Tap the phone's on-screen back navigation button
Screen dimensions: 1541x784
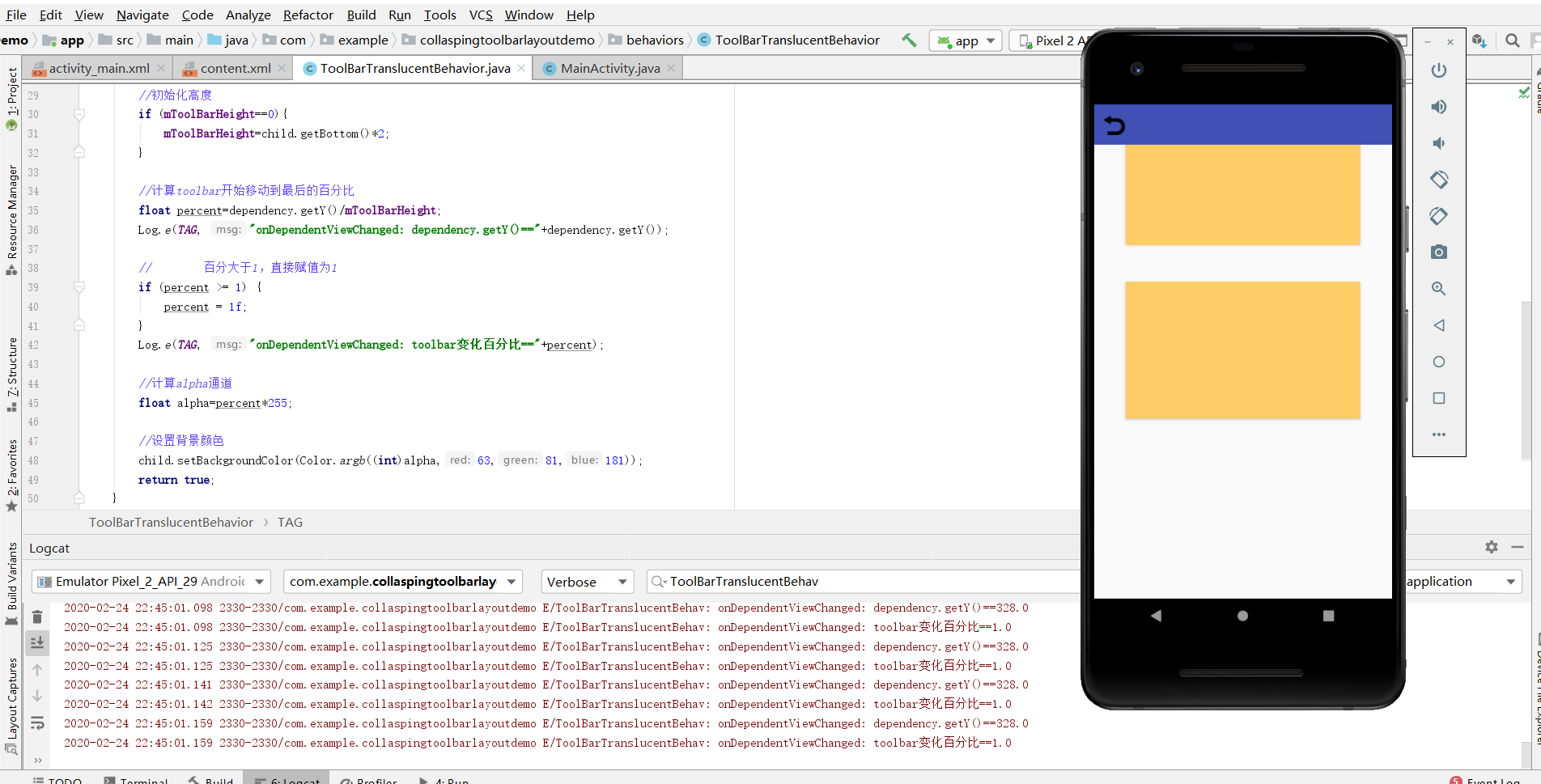pos(1156,616)
